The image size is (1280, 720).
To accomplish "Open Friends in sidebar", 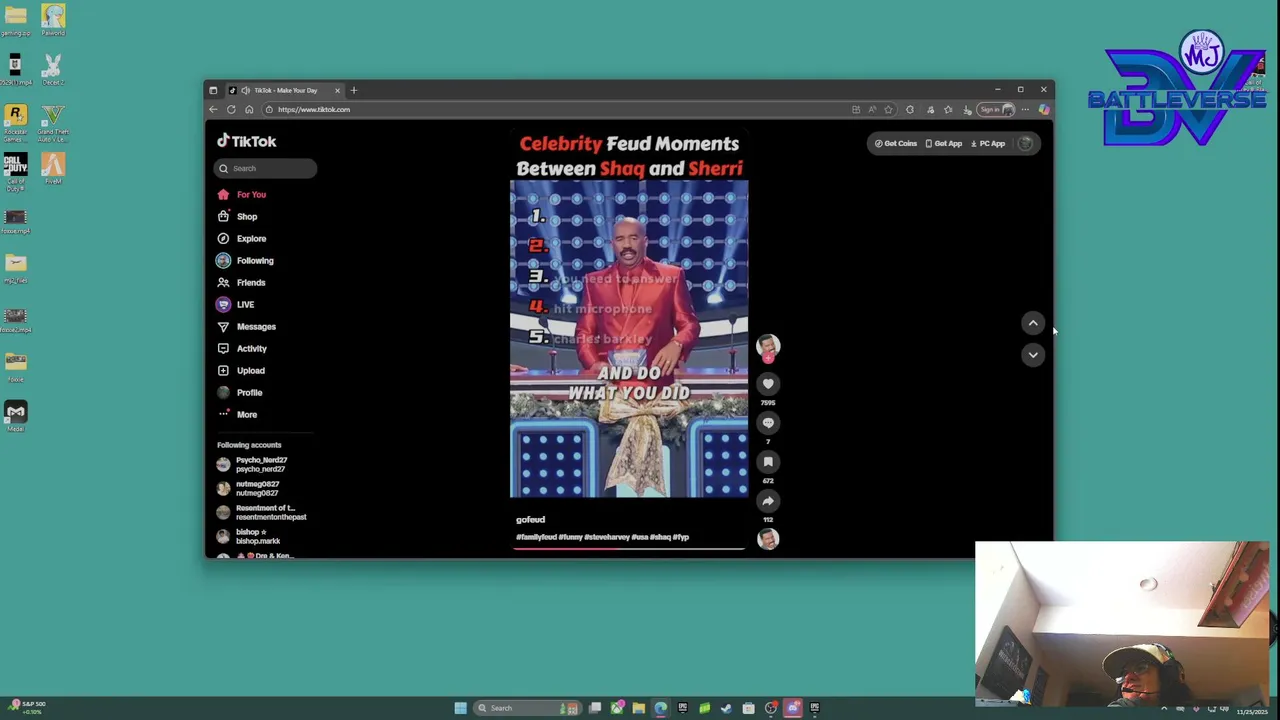I will (x=242, y=283).
